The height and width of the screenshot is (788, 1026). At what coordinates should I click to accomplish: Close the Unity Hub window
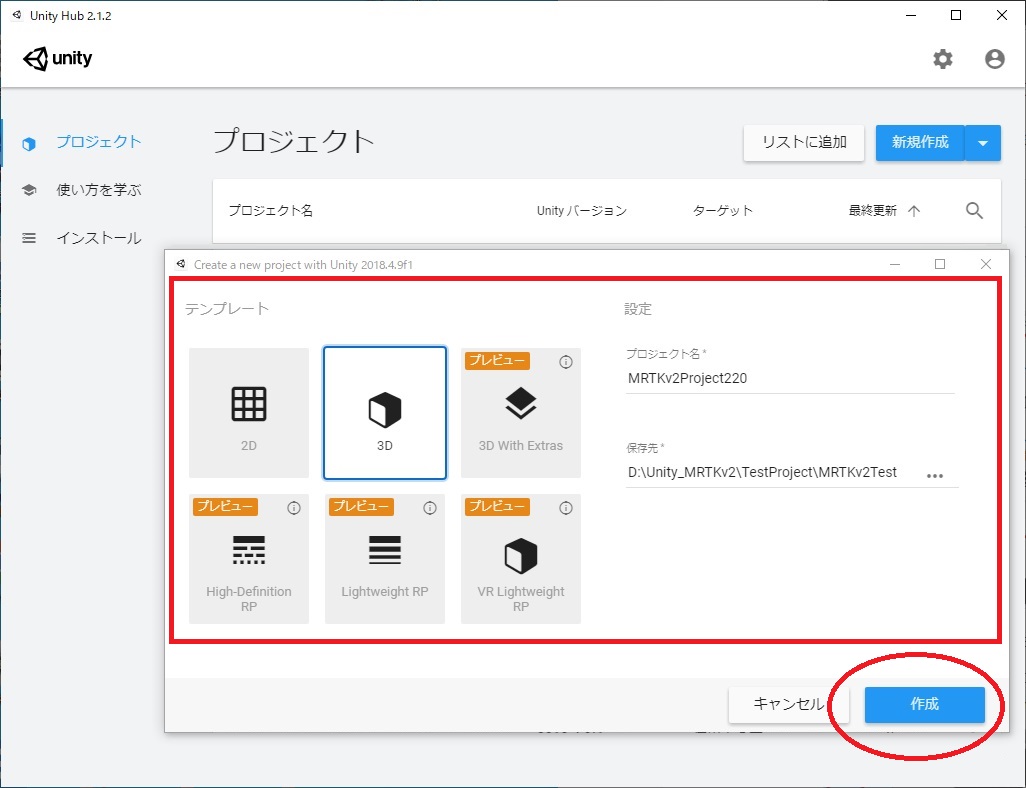tap(1002, 15)
